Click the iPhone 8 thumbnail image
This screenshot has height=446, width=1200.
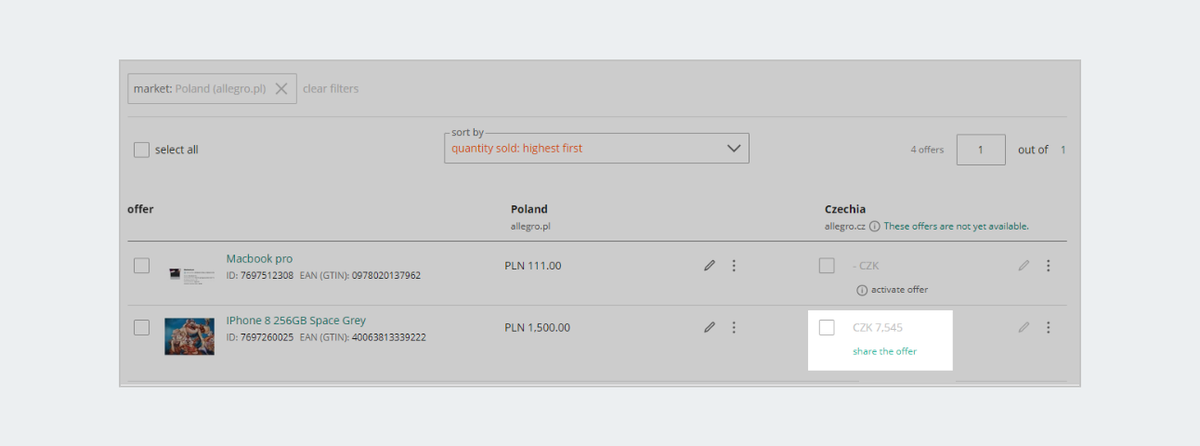tap(190, 336)
